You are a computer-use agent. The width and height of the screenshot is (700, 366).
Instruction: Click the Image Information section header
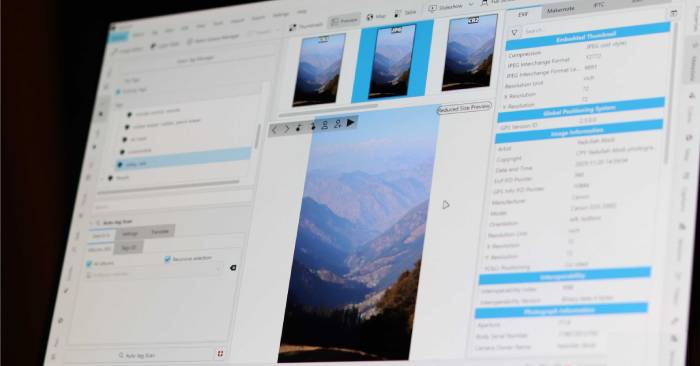tap(579, 132)
